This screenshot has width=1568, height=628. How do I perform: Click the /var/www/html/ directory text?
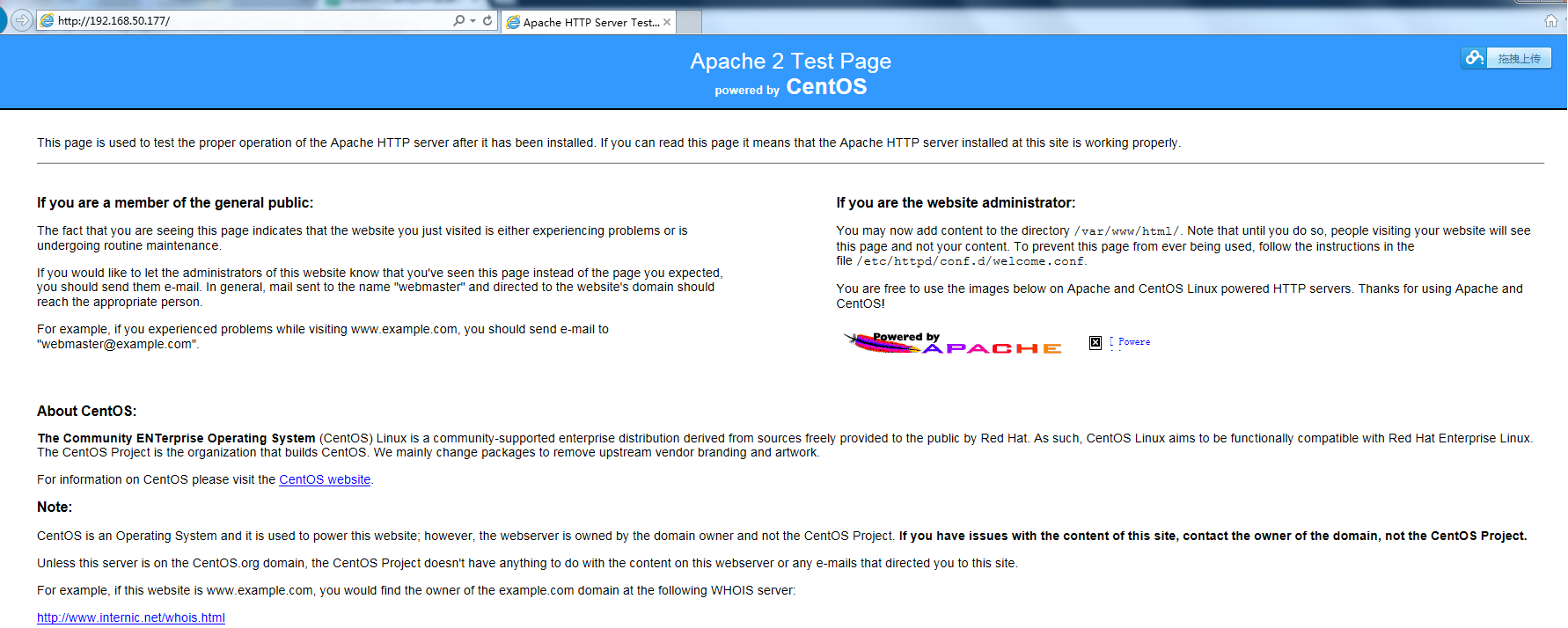coord(1127,231)
